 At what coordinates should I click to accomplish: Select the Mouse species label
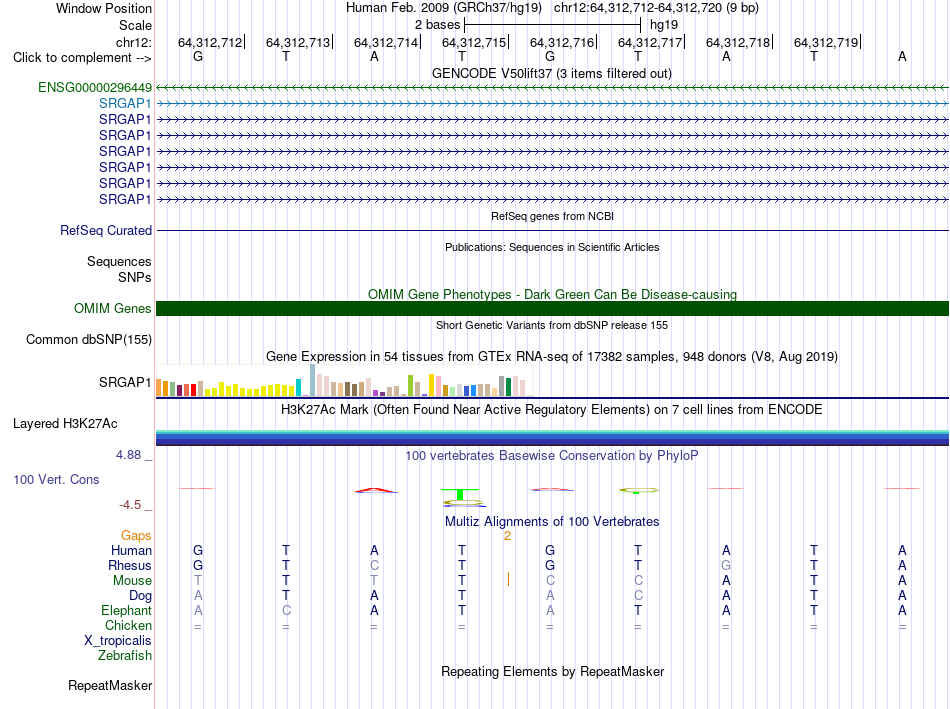pyautogui.click(x=132, y=581)
